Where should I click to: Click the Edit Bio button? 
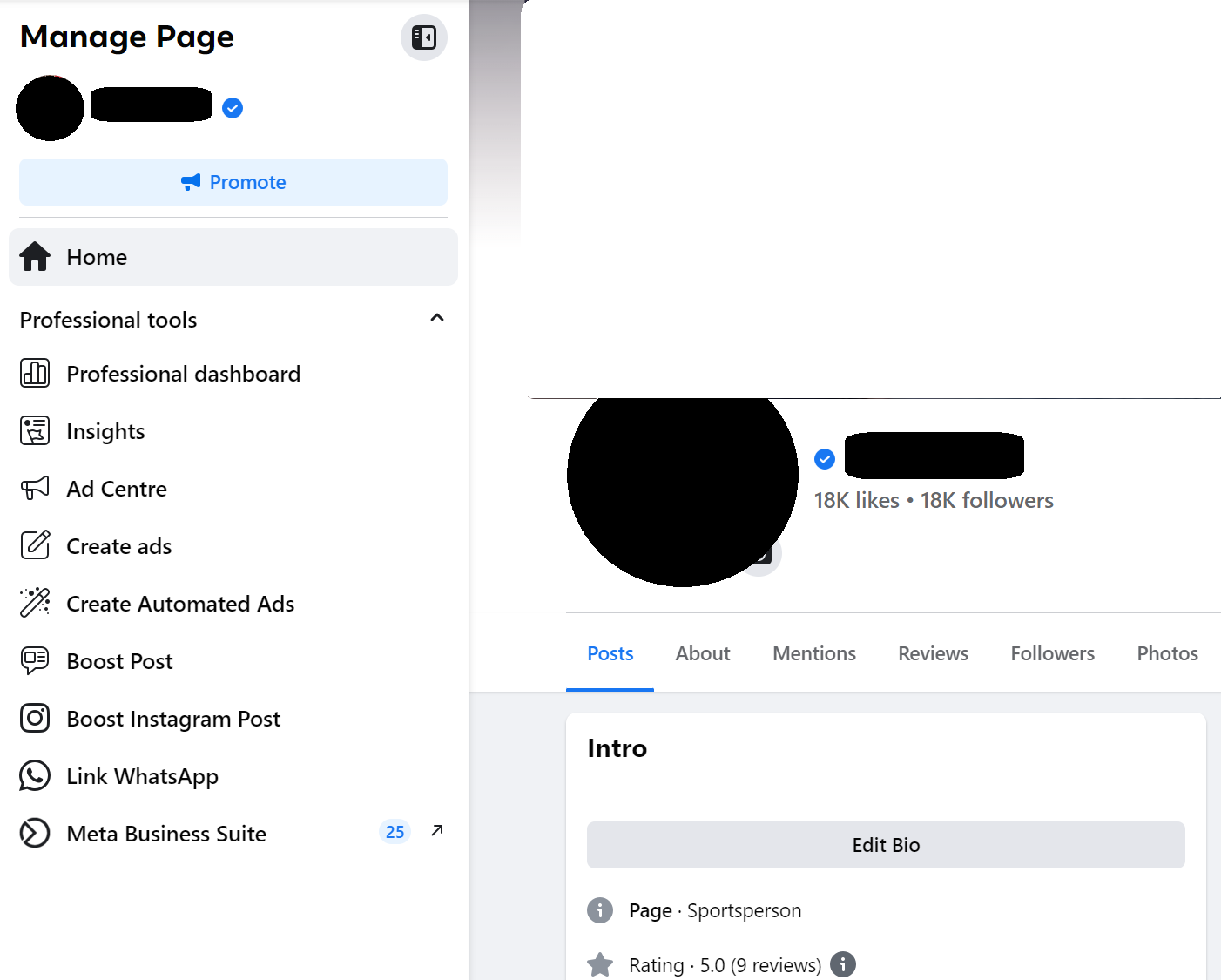[886, 845]
